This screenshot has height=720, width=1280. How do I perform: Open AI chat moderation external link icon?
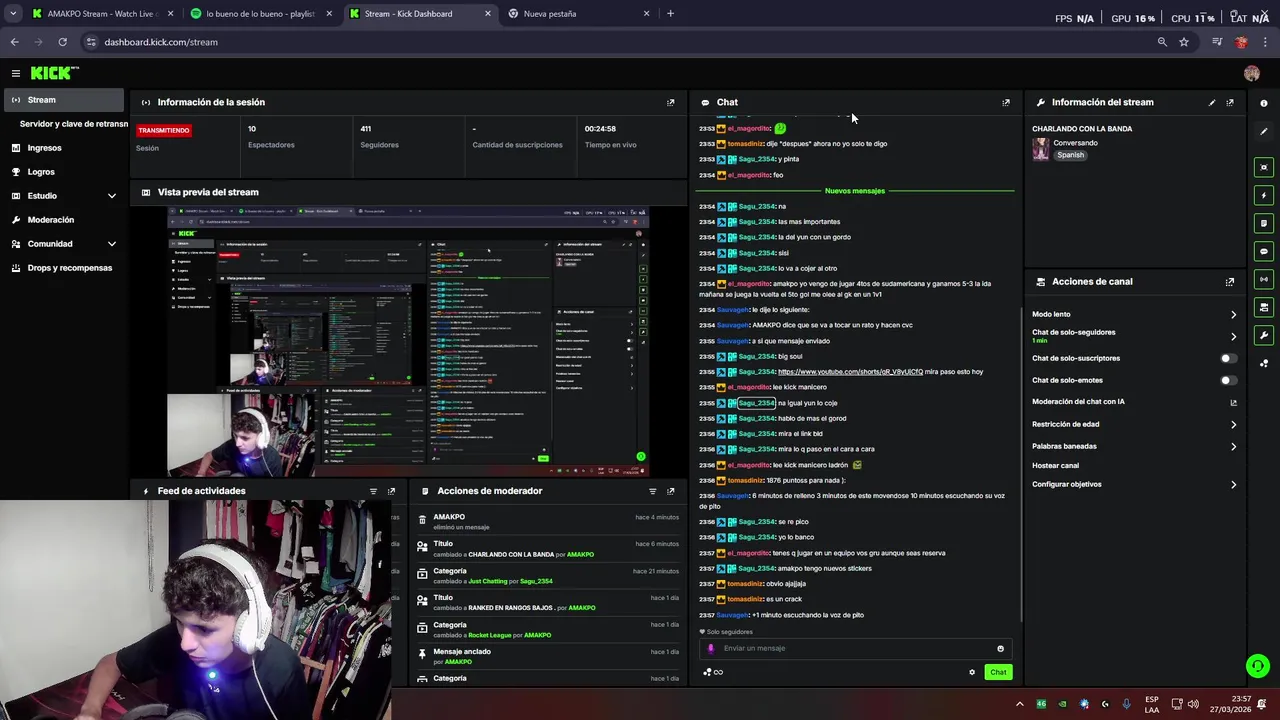pyautogui.click(x=1233, y=402)
